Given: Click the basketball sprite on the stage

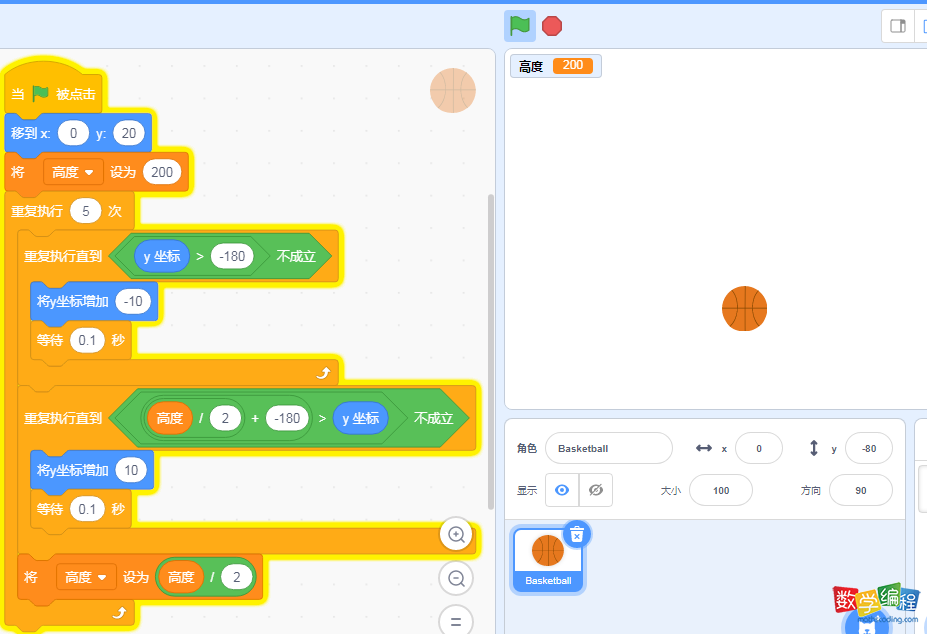Looking at the screenshot, I should point(744,308).
